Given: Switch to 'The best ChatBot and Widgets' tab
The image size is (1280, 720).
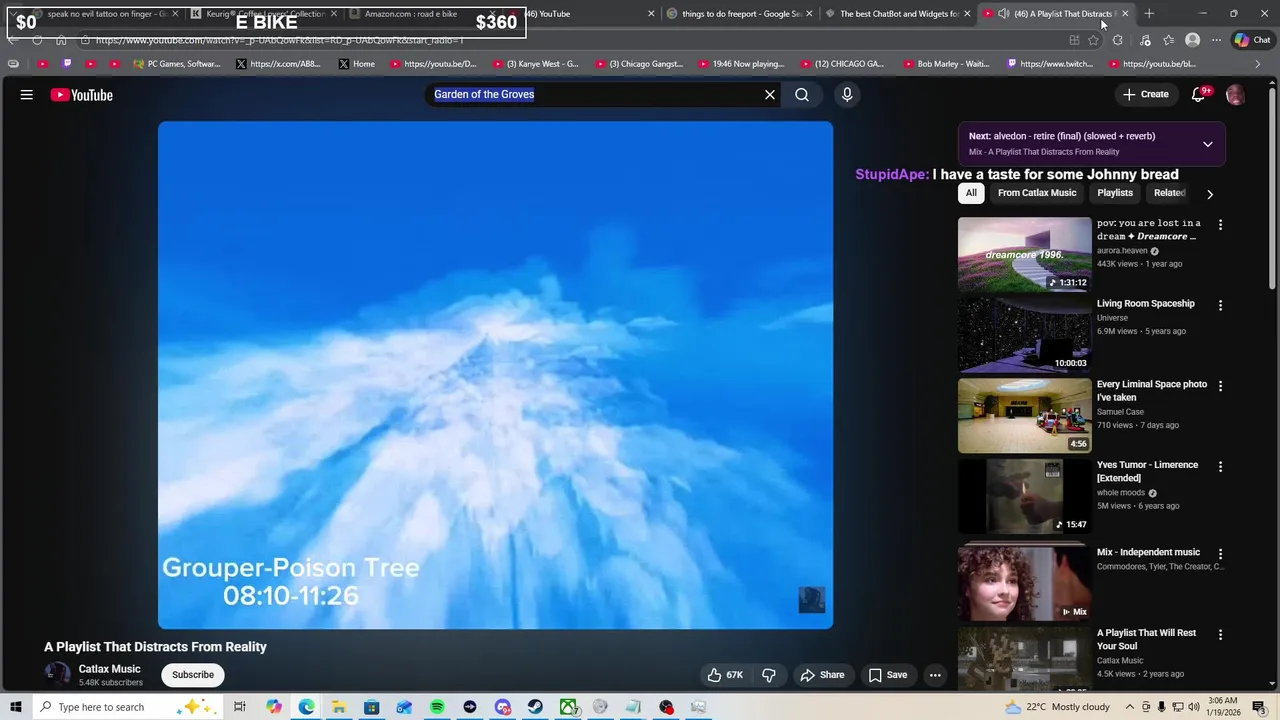Looking at the screenshot, I should point(897,14).
